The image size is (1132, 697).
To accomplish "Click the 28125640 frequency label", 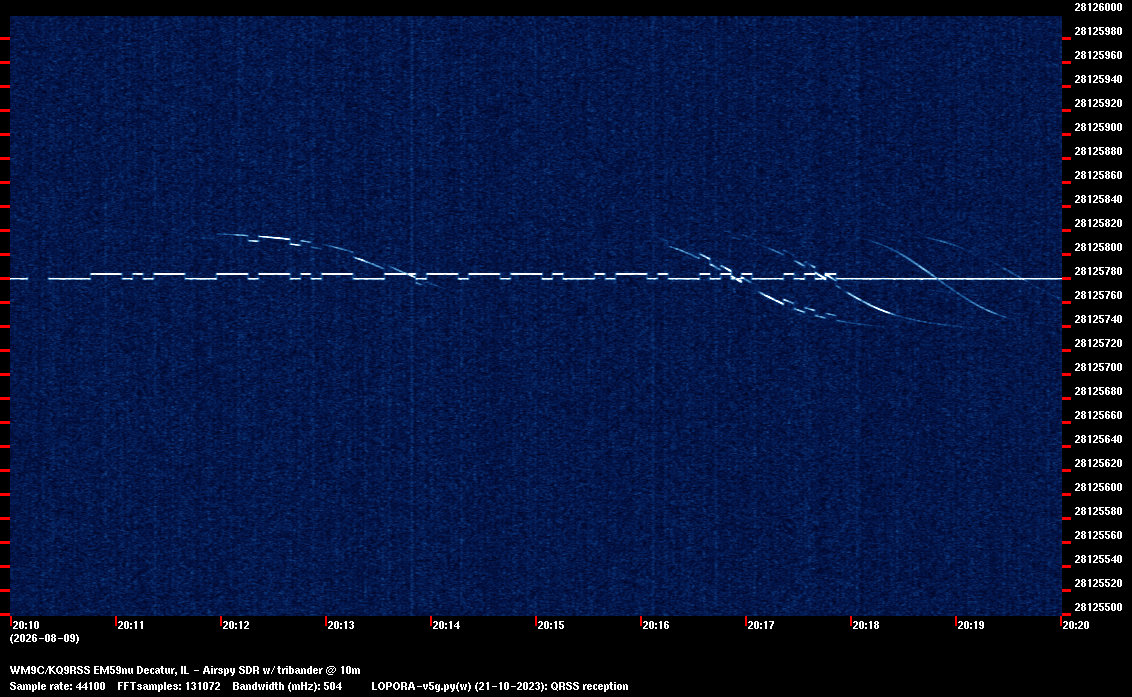I will [x=1098, y=439].
